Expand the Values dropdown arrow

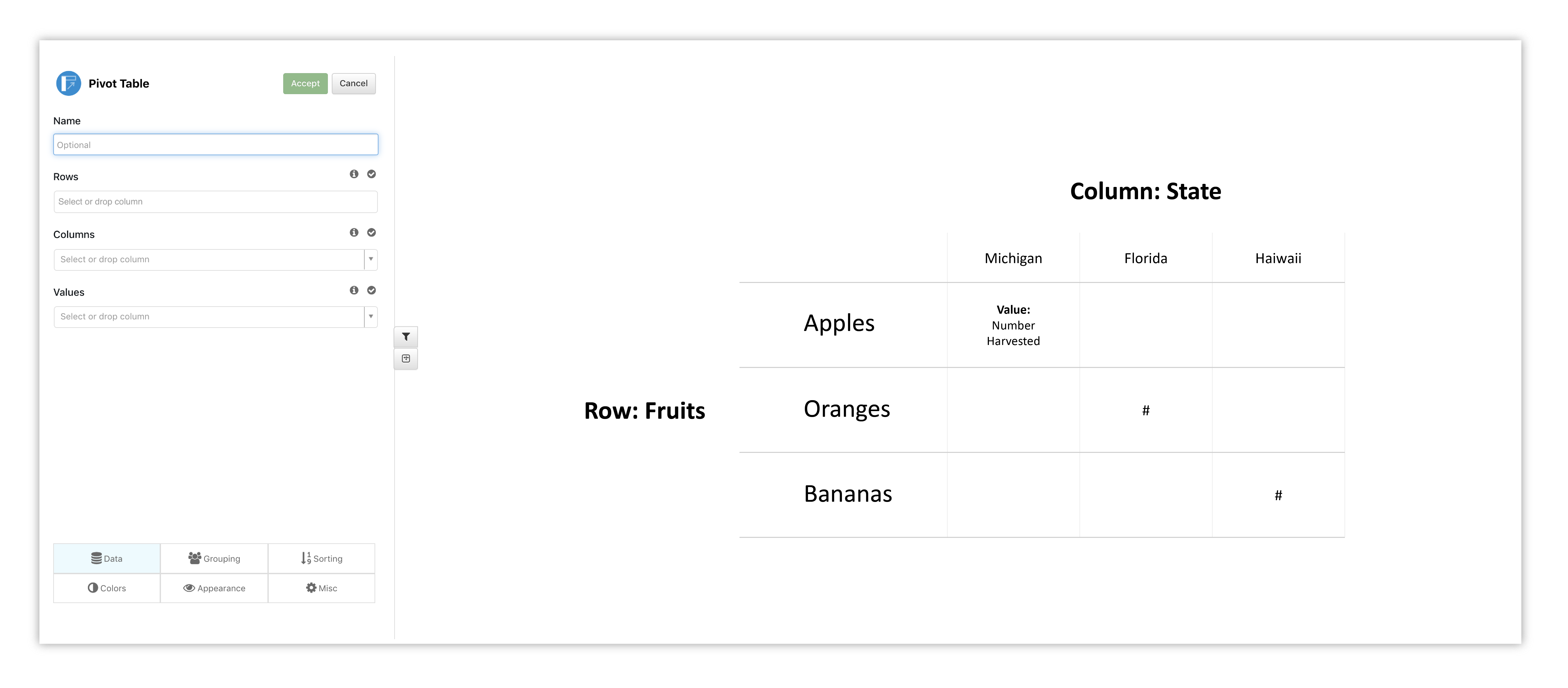[371, 316]
